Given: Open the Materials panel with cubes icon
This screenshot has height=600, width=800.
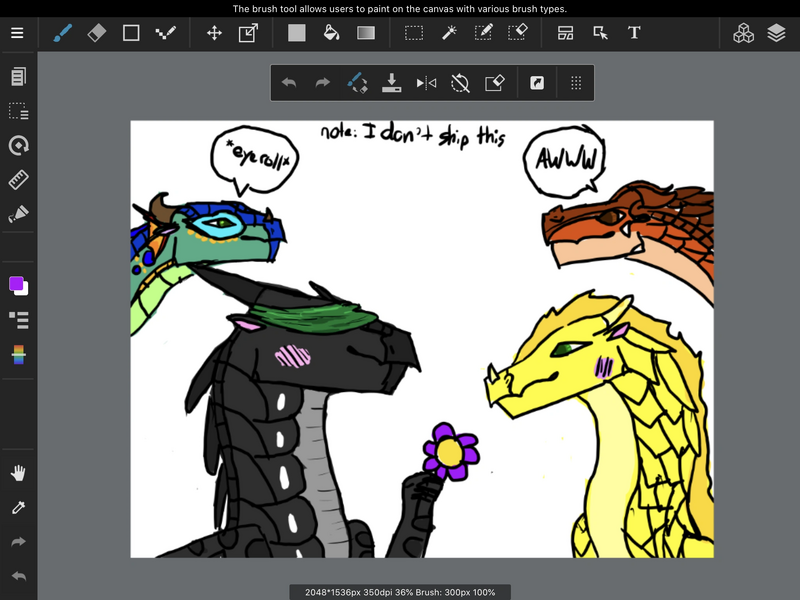Looking at the screenshot, I should pos(743,33).
